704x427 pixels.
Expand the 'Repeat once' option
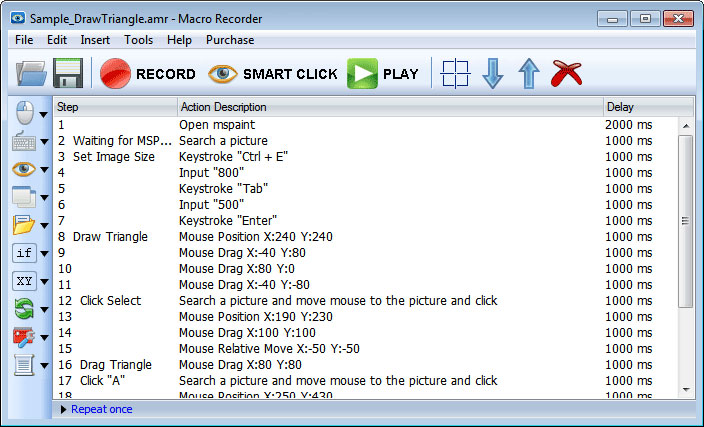coord(64,409)
